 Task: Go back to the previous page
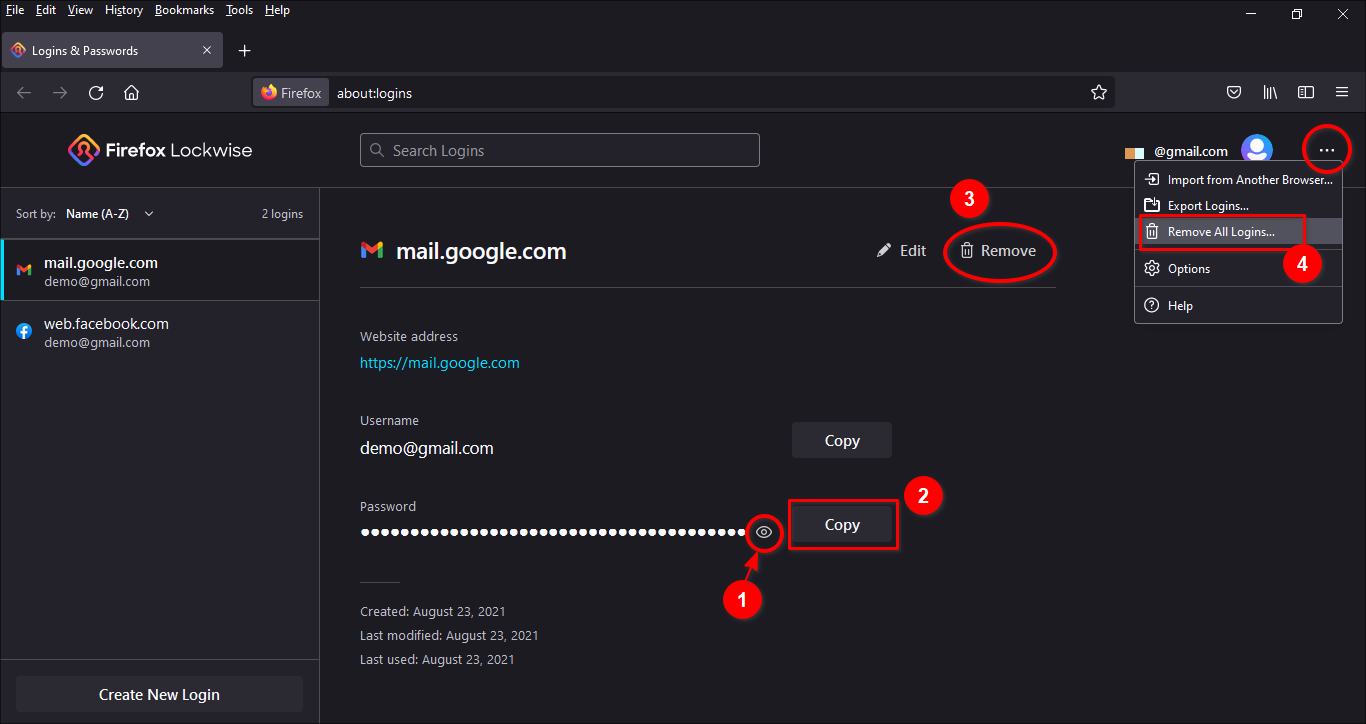[24, 93]
